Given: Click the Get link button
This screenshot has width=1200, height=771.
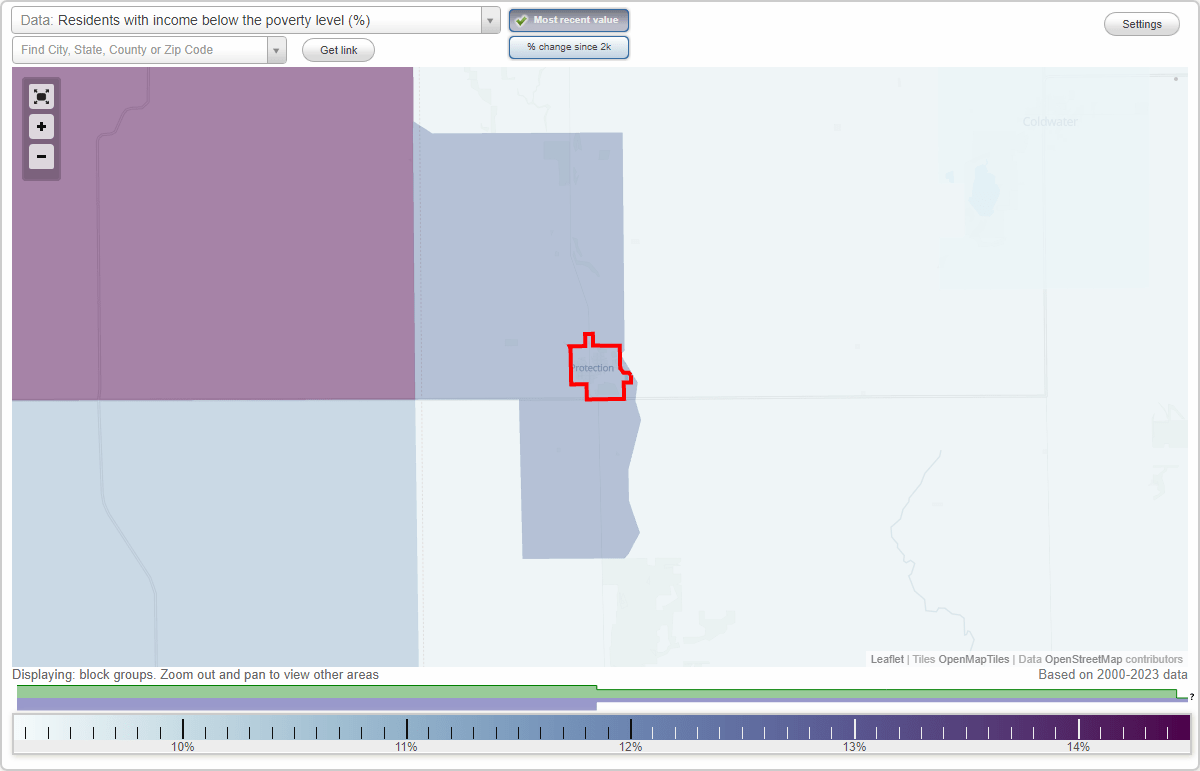Looking at the screenshot, I should pos(338,49).
